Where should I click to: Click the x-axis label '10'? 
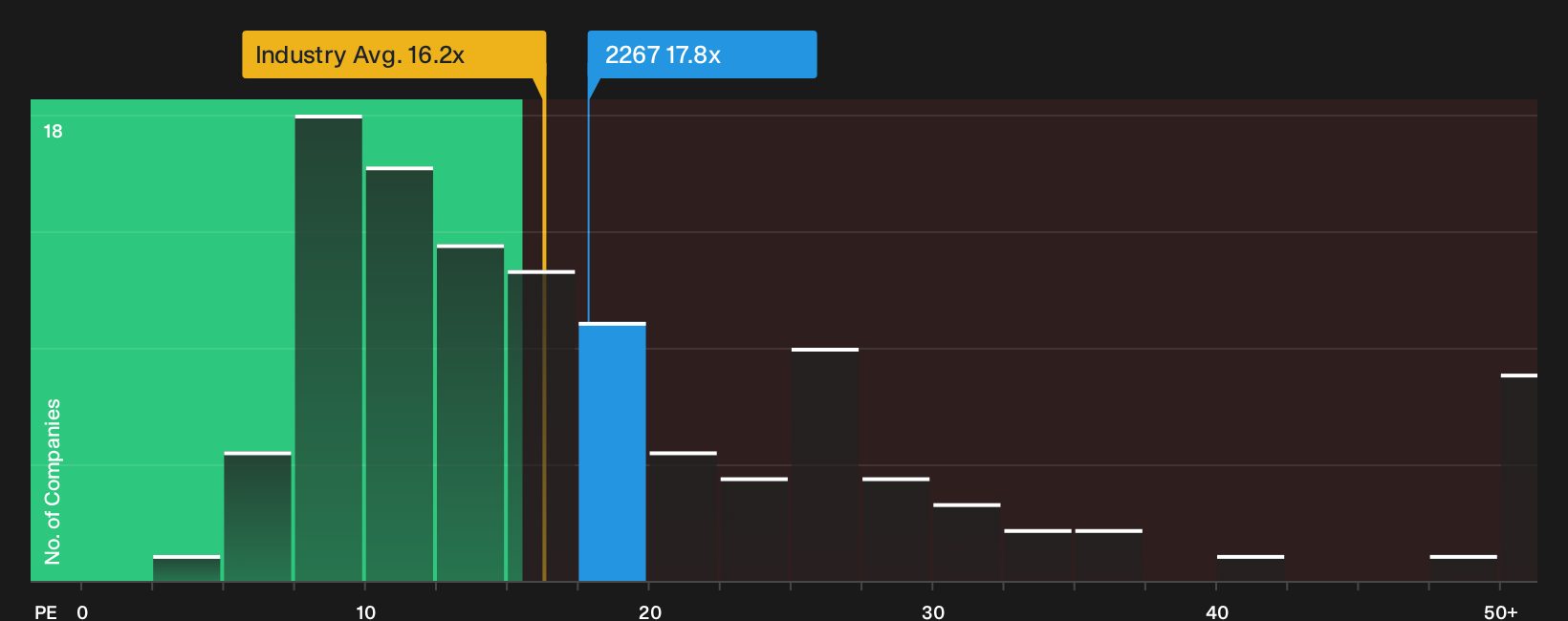[365, 612]
